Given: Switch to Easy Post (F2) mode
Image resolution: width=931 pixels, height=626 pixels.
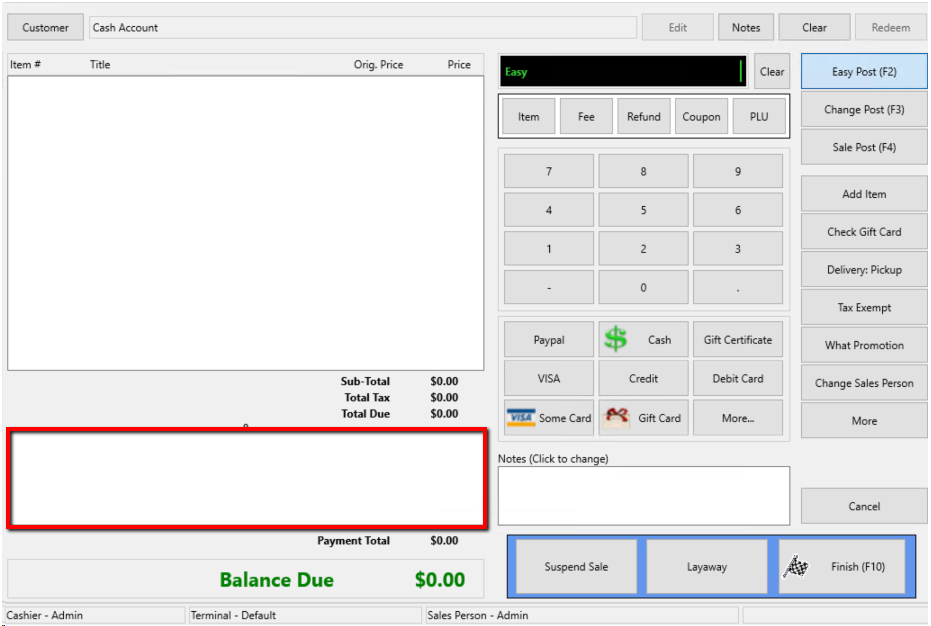Looking at the screenshot, I should pyautogui.click(x=864, y=72).
